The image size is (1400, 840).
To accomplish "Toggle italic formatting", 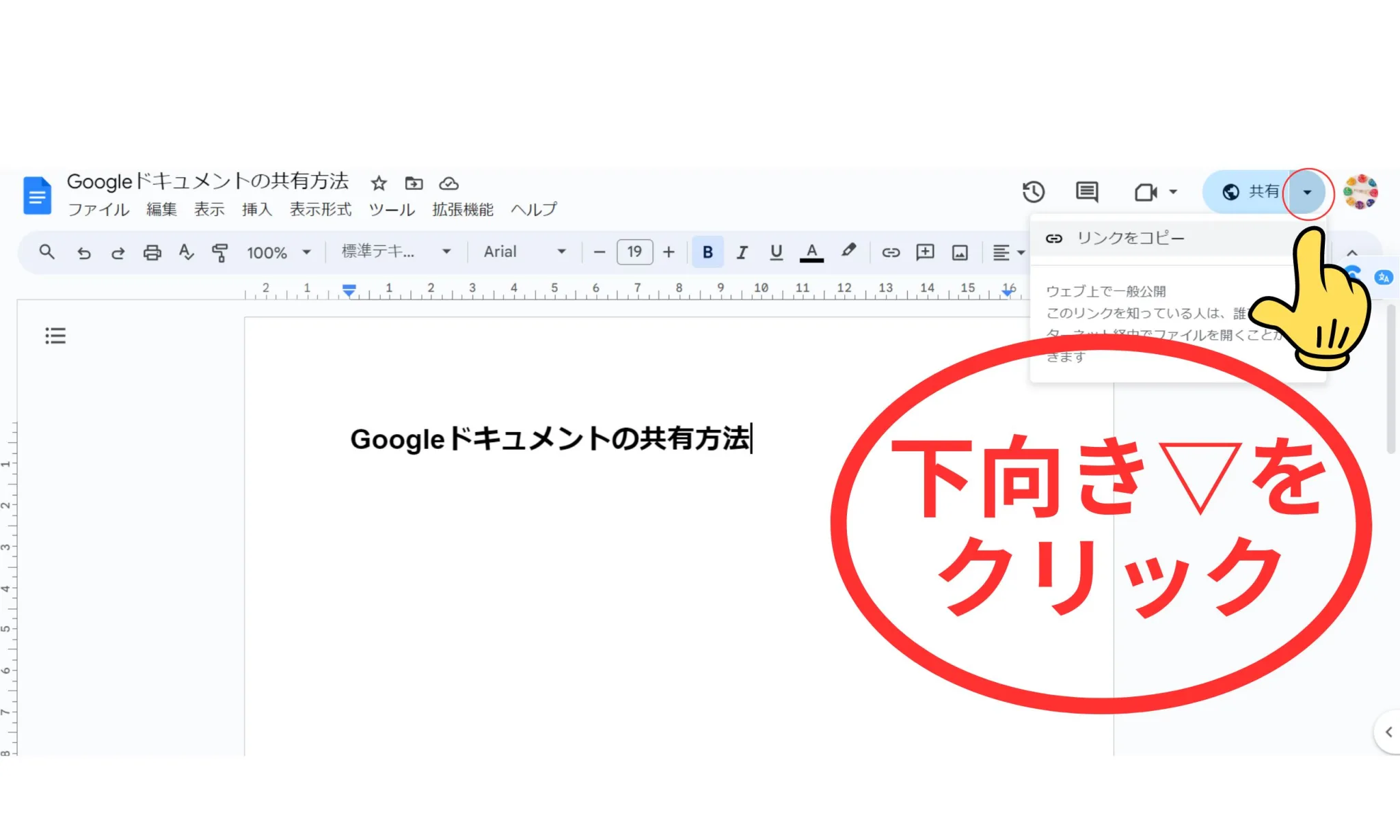I will click(x=742, y=253).
